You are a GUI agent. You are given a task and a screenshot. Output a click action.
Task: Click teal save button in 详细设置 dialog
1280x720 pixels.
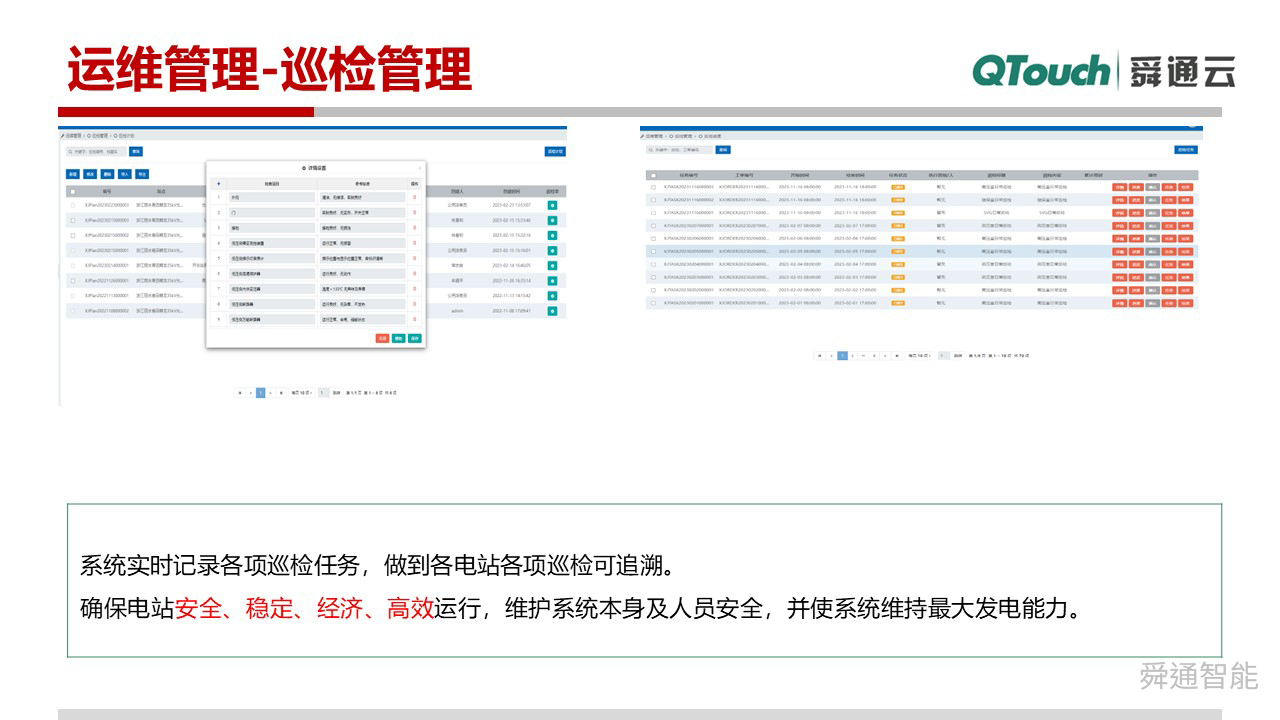pos(414,339)
